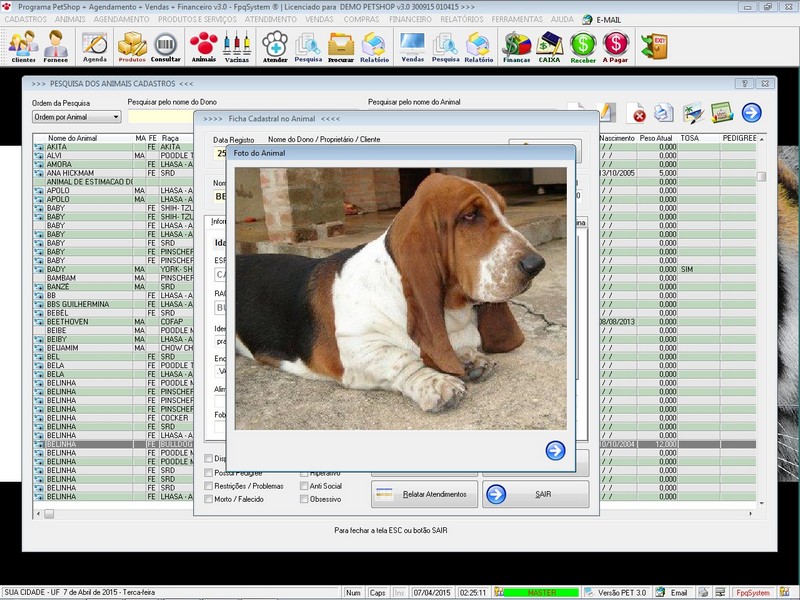Screen dimensions: 800x600
Task: Open the A Pagar pink dollar icon
Action: click(x=616, y=46)
